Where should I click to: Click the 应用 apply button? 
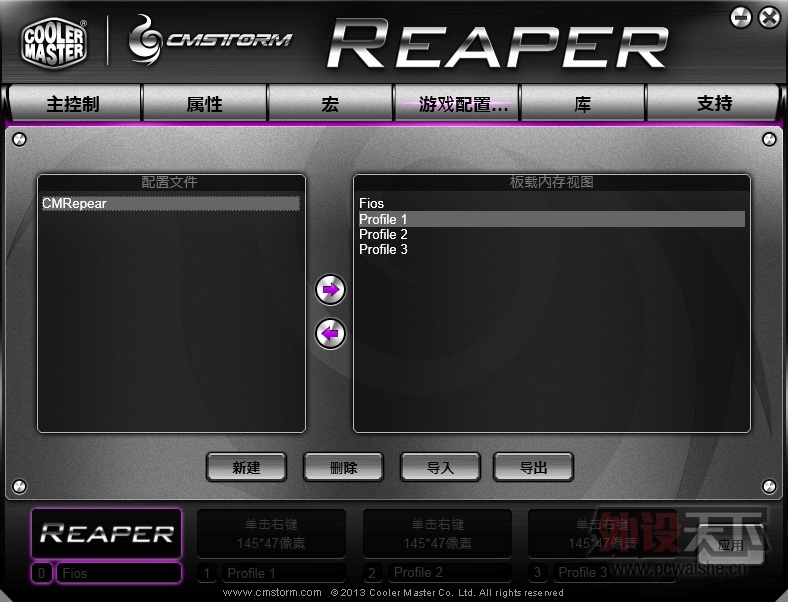point(731,545)
